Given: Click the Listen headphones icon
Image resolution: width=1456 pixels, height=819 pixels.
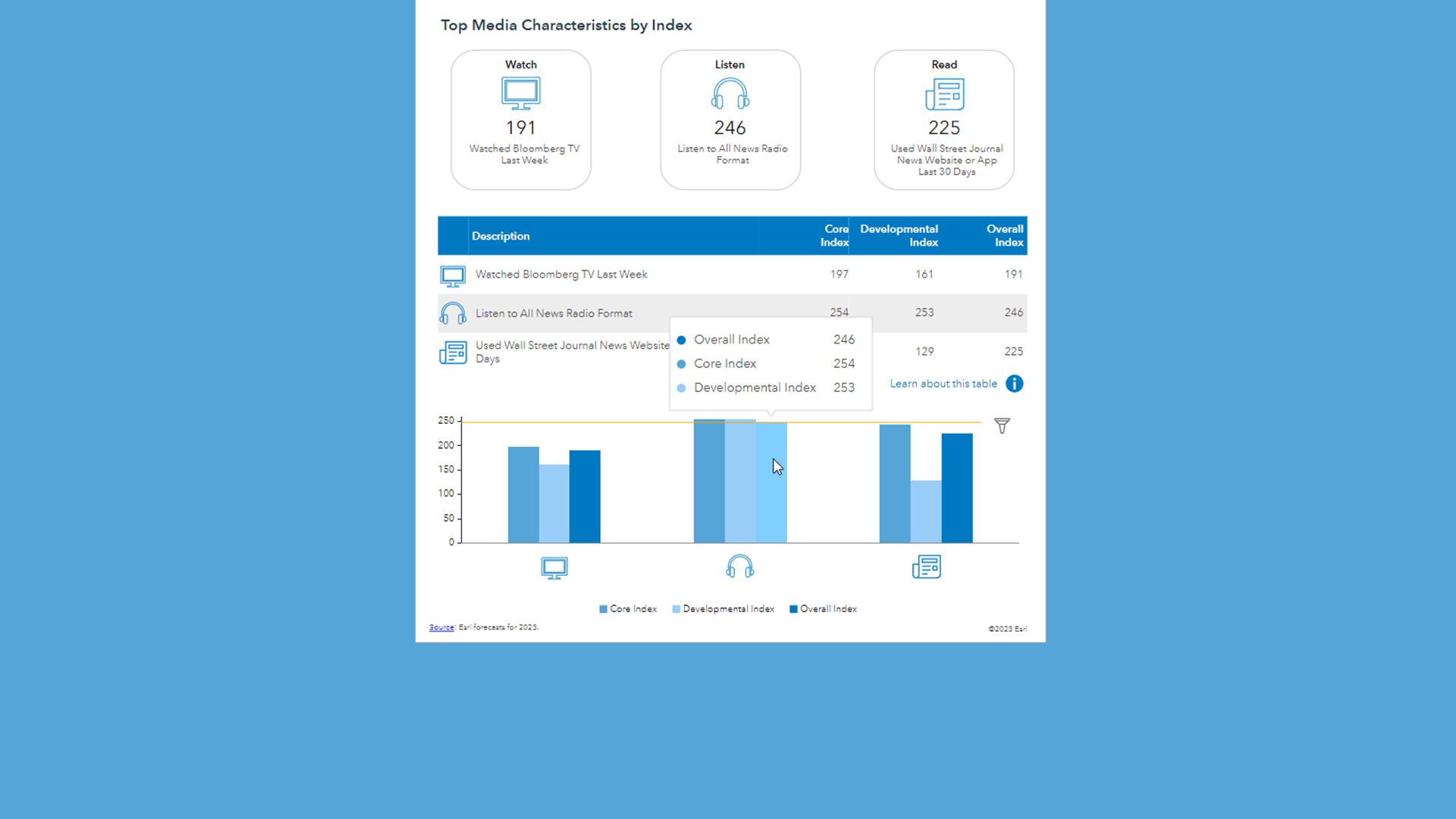Looking at the screenshot, I should pyautogui.click(x=730, y=94).
